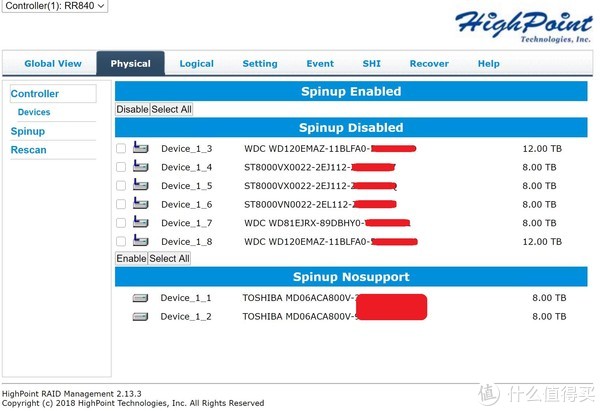The image size is (600, 411).
Task: Check the box for Device_1_4
Action: [121, 167]
